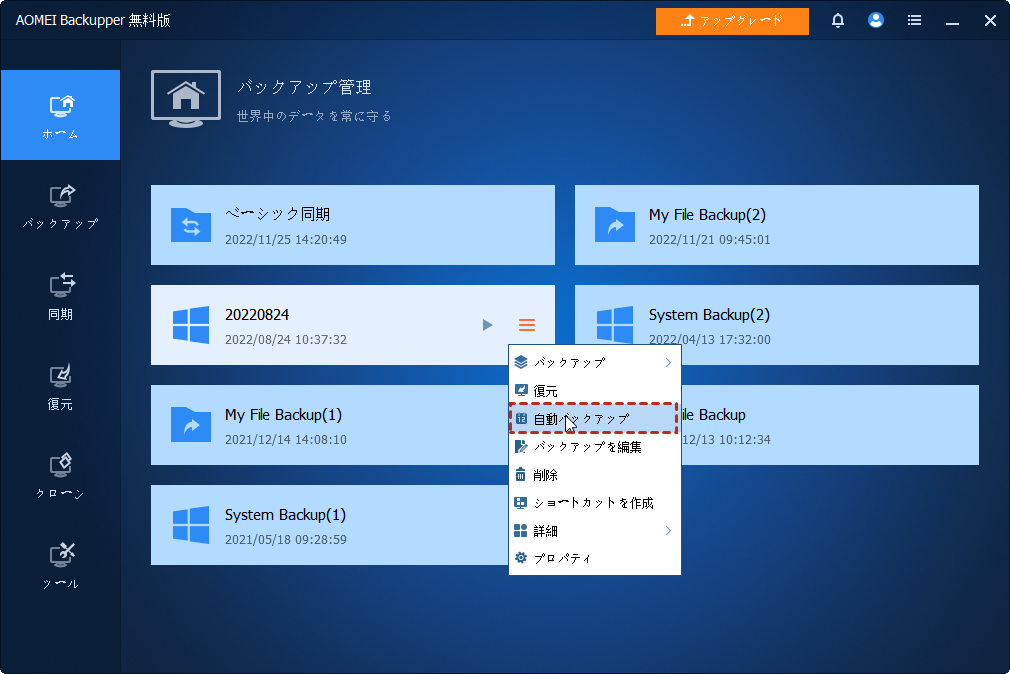The image size is (1010, 674).
Task: Click the gear icon next to プロパティ
Action: click(x=520, y=558)
